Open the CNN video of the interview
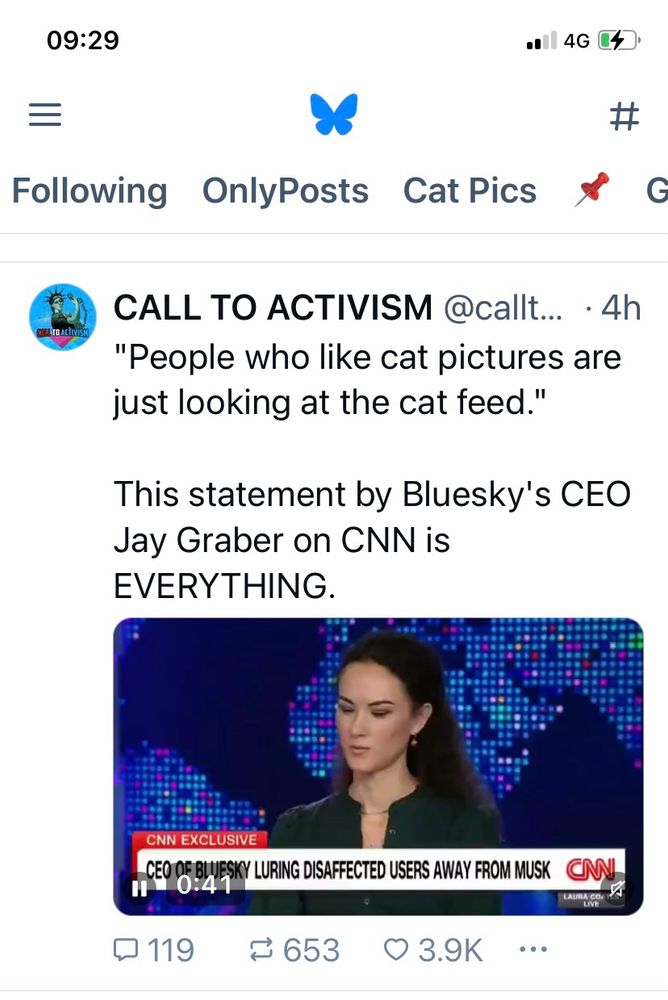The width and height of the screenshot is (668, 1000). point(378,766)
